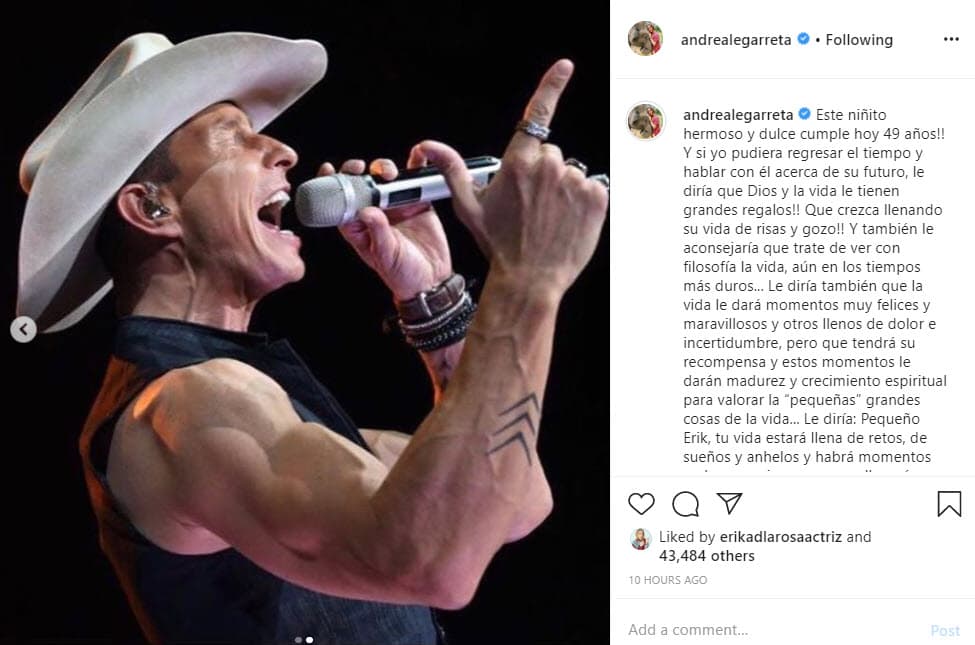Screen dimensions: 975x645
Task: Click the verified badge next to andrealegarreta's header name
Action: coord(801,40)
